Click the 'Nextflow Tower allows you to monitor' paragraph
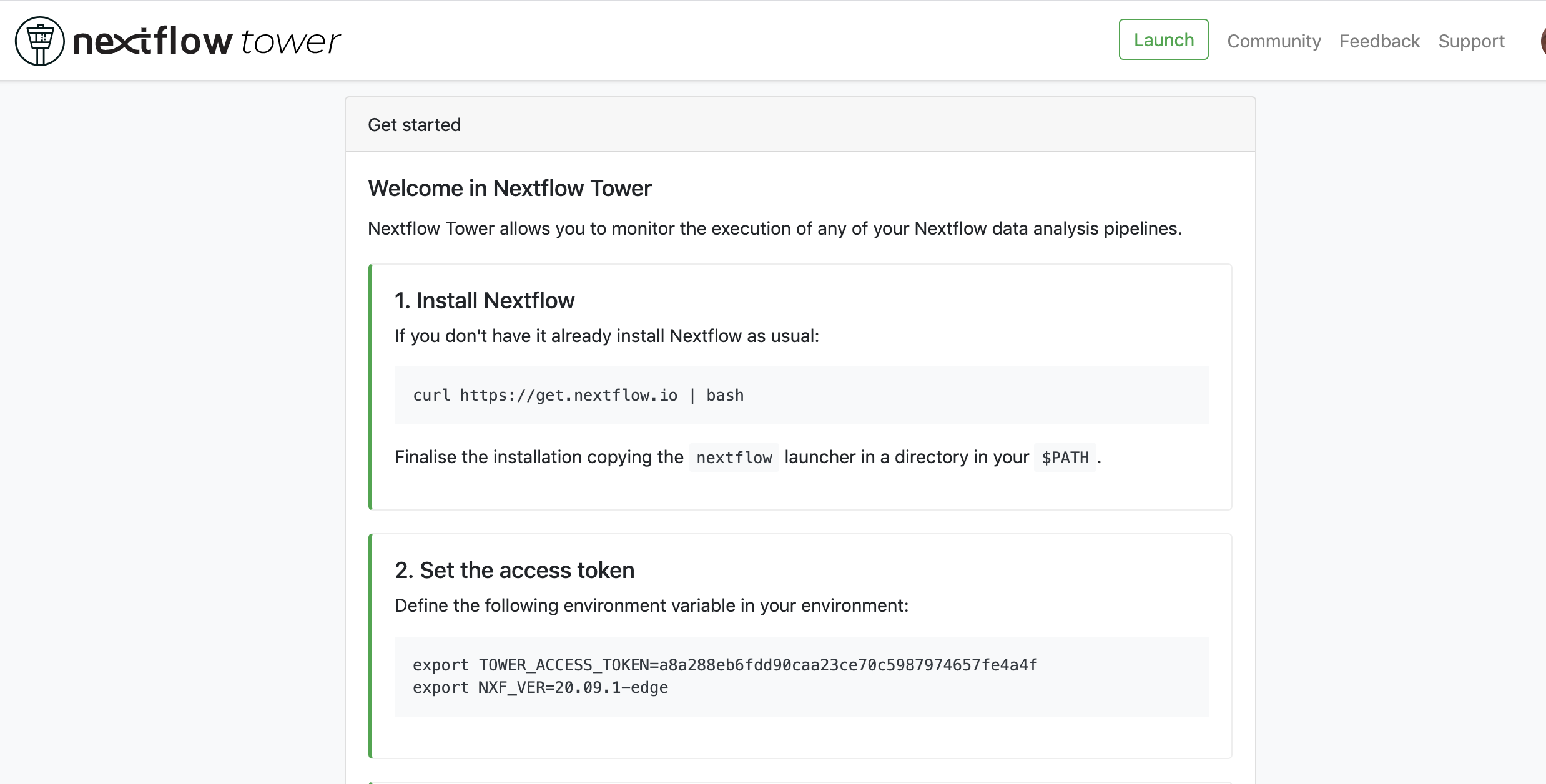 775,228
